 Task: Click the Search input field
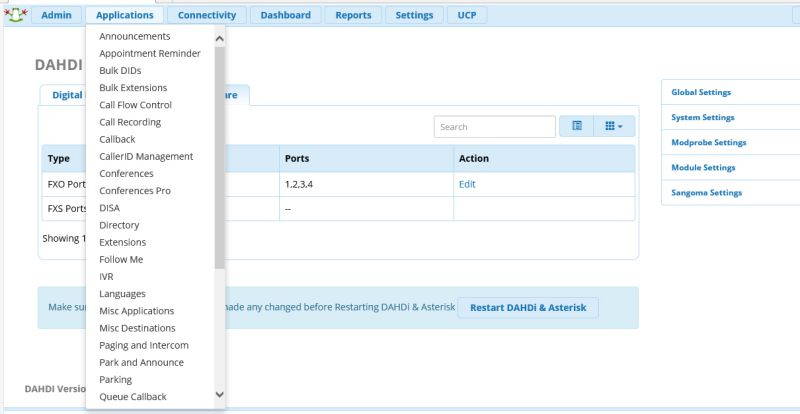[494, 127]
